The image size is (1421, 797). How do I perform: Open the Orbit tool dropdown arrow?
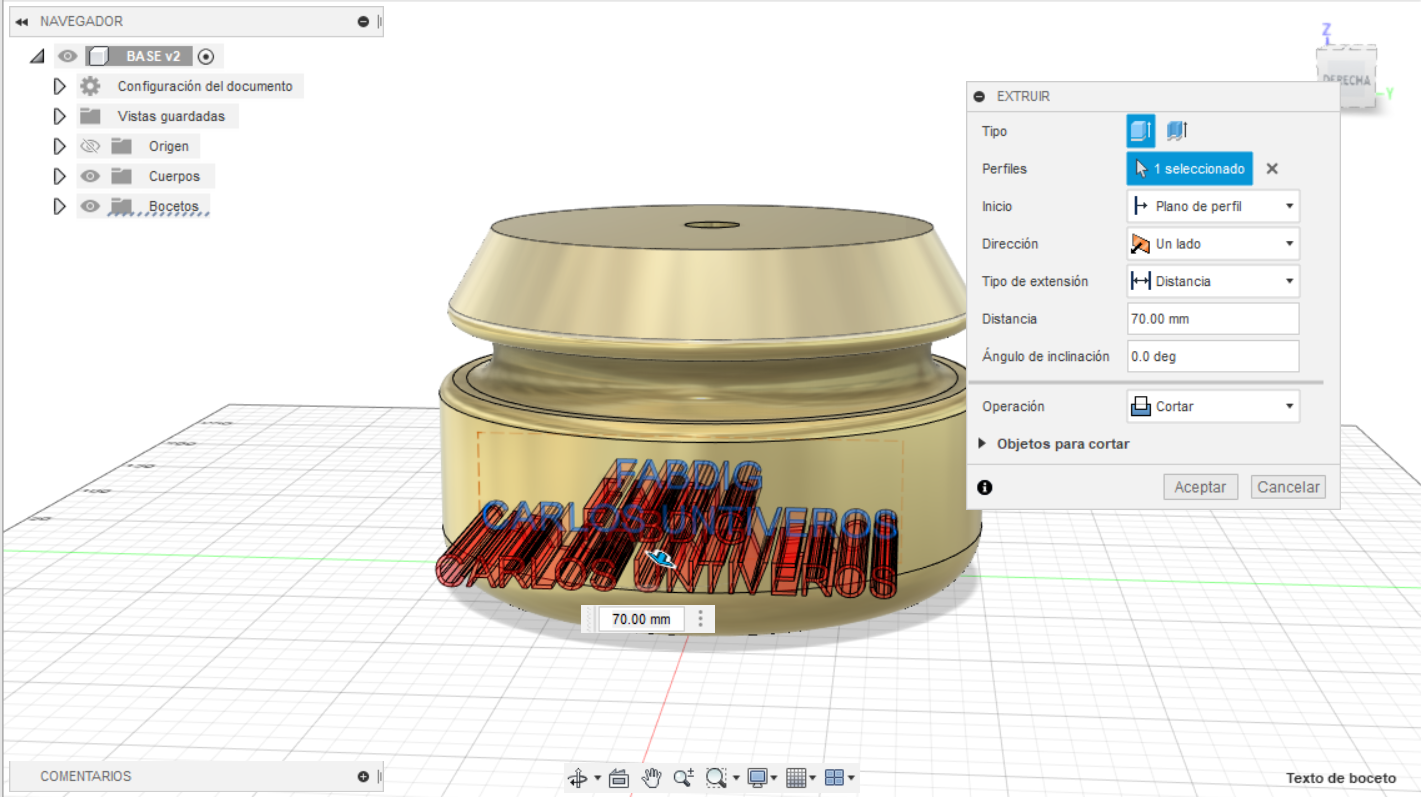click(x=598, y=778)
